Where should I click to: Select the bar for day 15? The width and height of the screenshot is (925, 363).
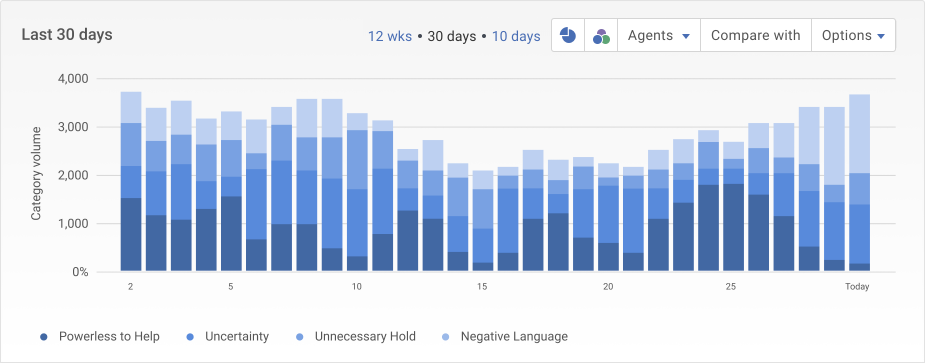(483, 221)
